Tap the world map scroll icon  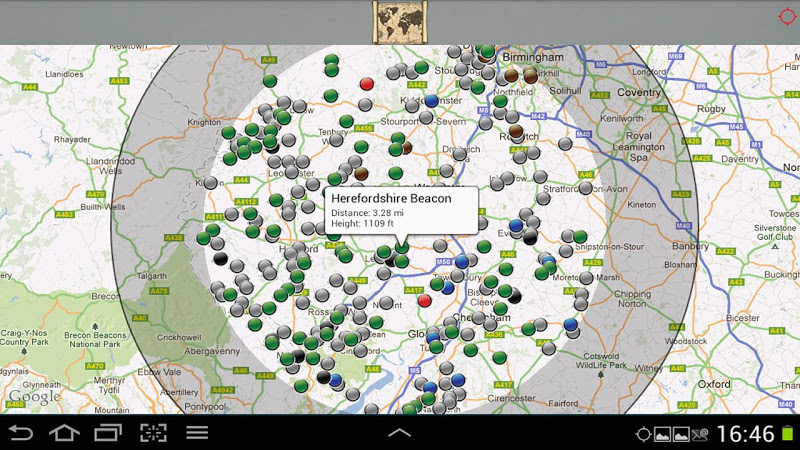(400, 22)
